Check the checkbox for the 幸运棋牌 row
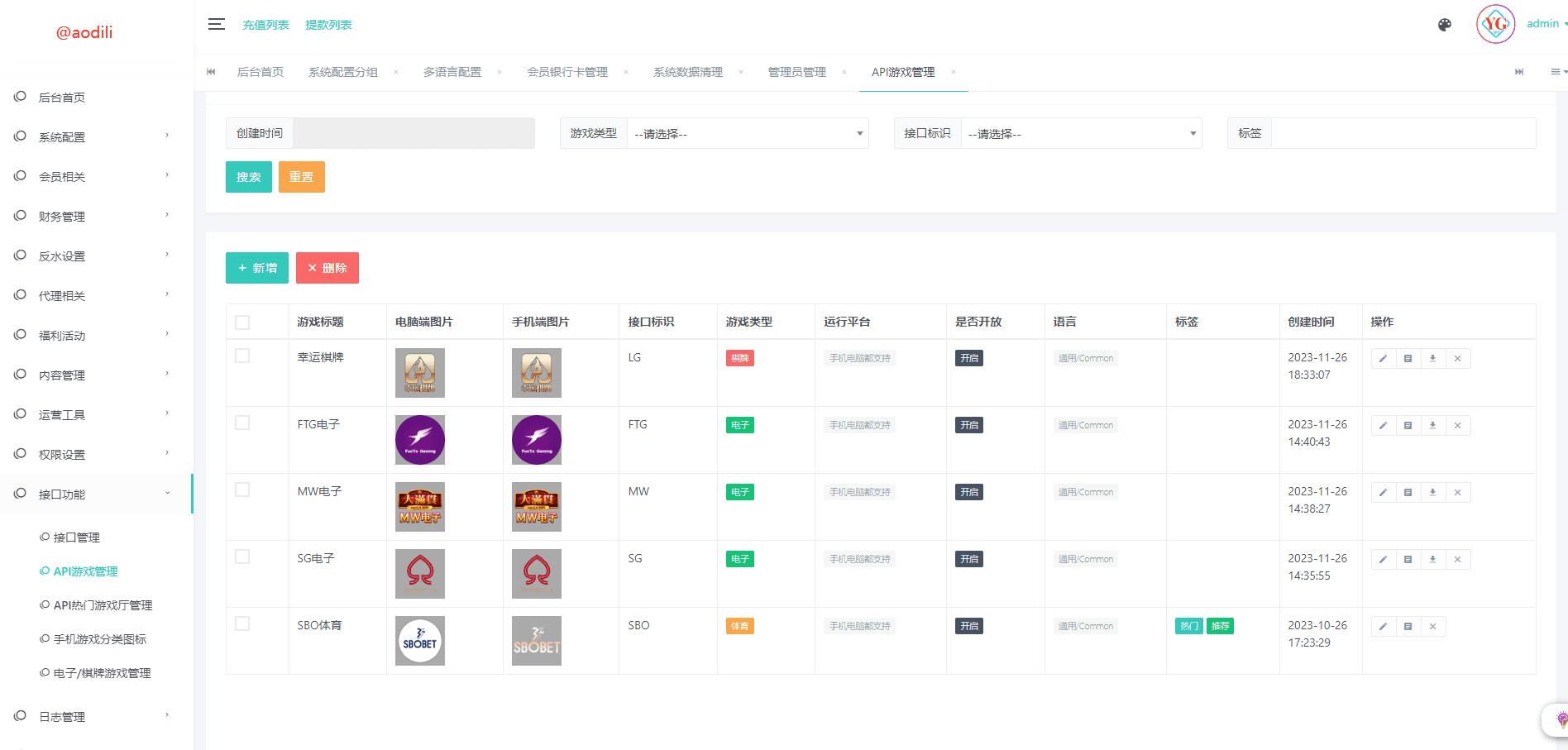The image size is (1568, 750). (242, 356)
